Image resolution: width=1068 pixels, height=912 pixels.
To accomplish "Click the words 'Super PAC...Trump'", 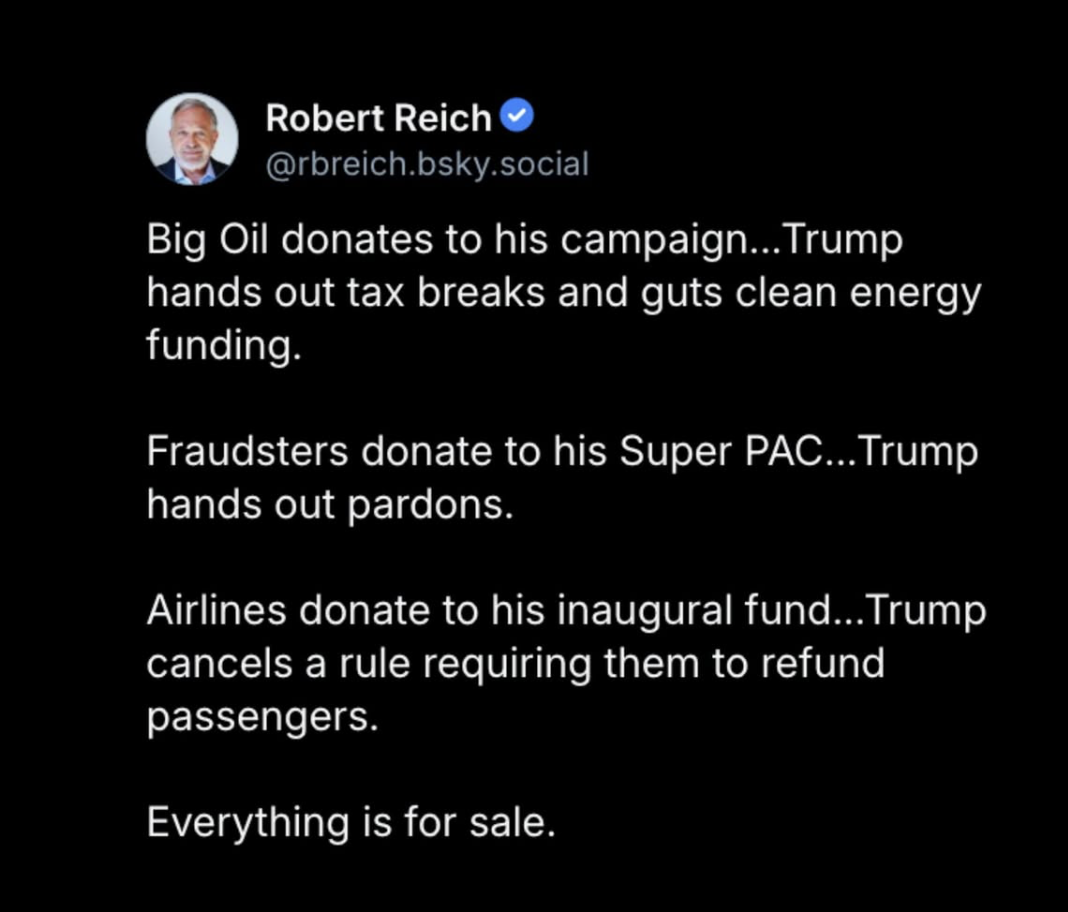I will [798, 452].
